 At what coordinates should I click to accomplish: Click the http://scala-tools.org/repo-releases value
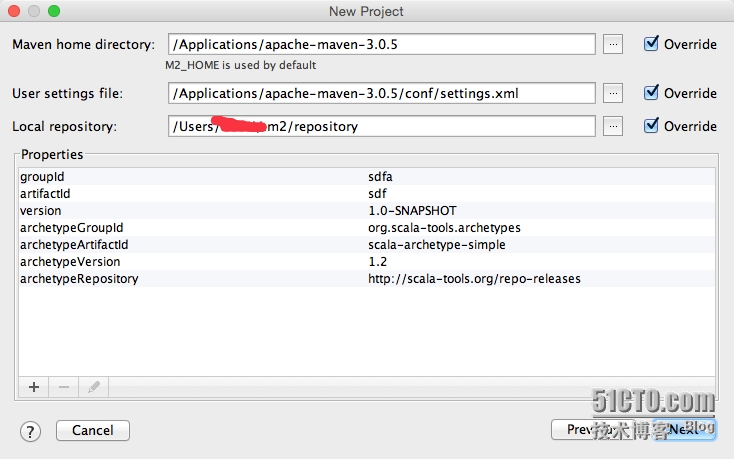pos(474,279)
